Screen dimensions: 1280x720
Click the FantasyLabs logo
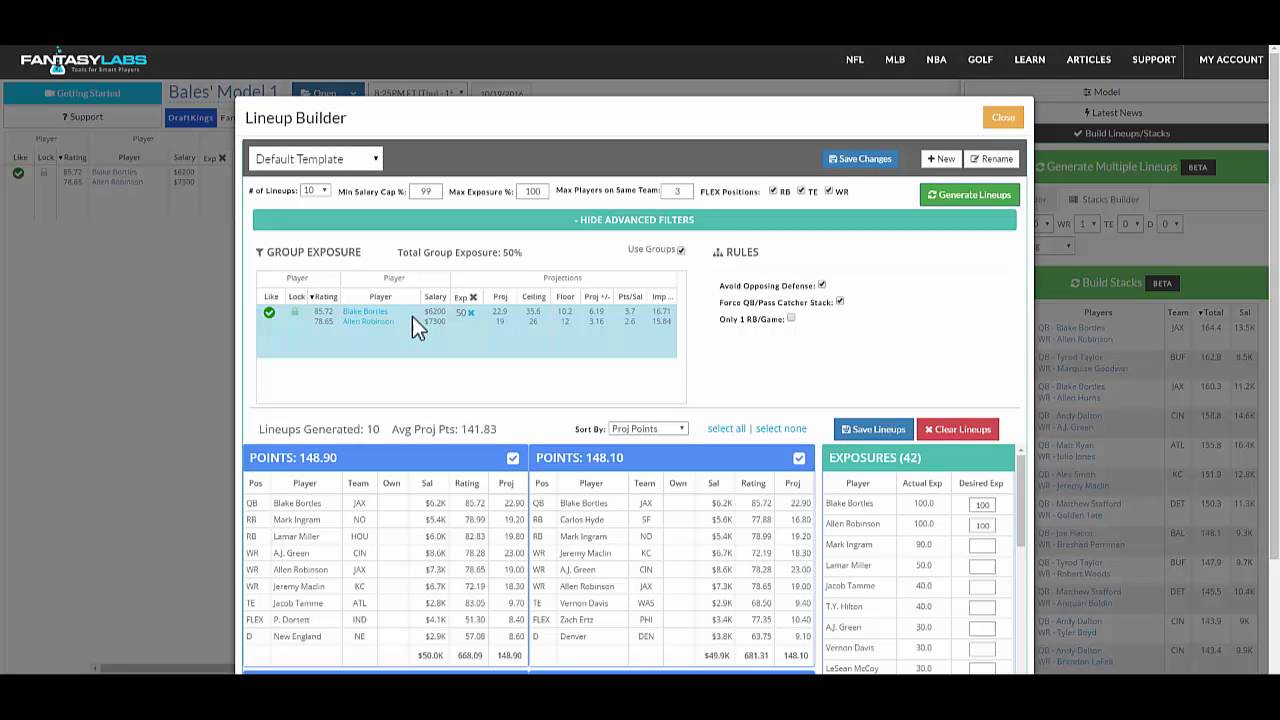(84, 60)
